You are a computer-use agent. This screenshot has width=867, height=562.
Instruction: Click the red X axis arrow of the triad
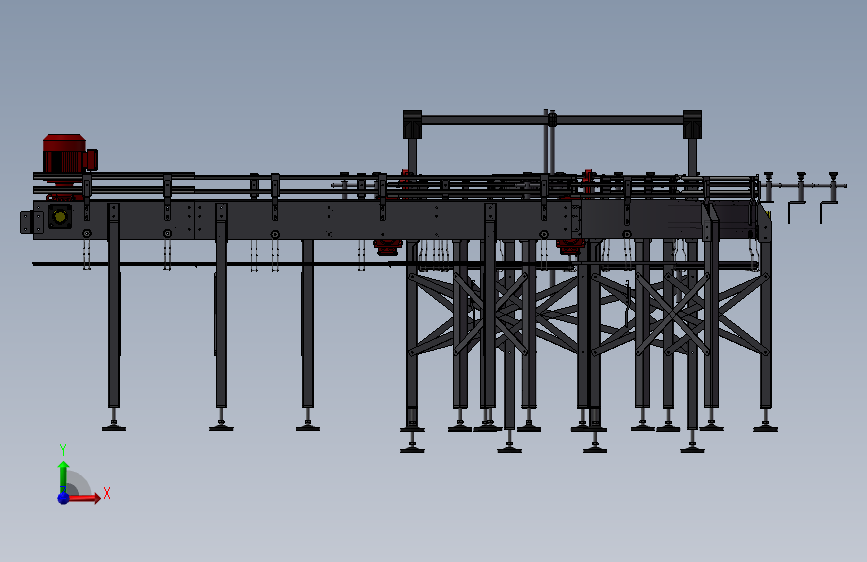(84, 498)
